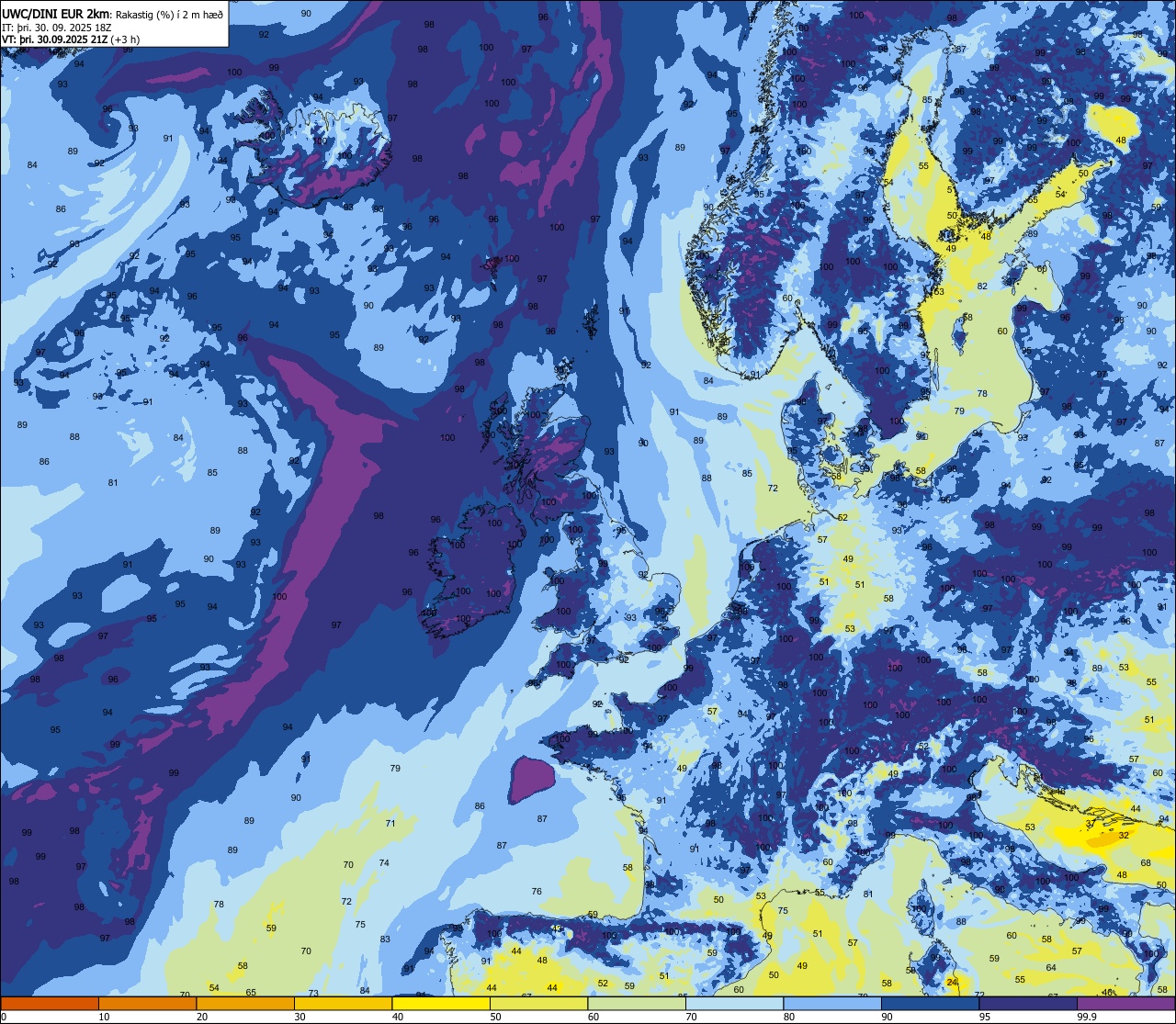Click the '40' tick label under the legend
Image resolution: width=1176 pixels, height=1024 pixels.
point(398,1017)
